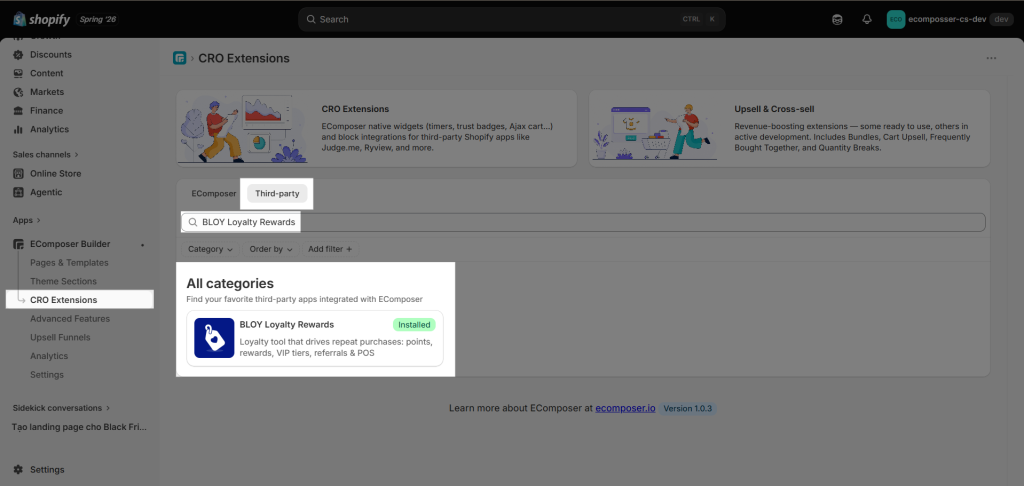The image size is (1024, 486).
Task: Click the magnifier icon in the extension search
Action: pos(193,222)
